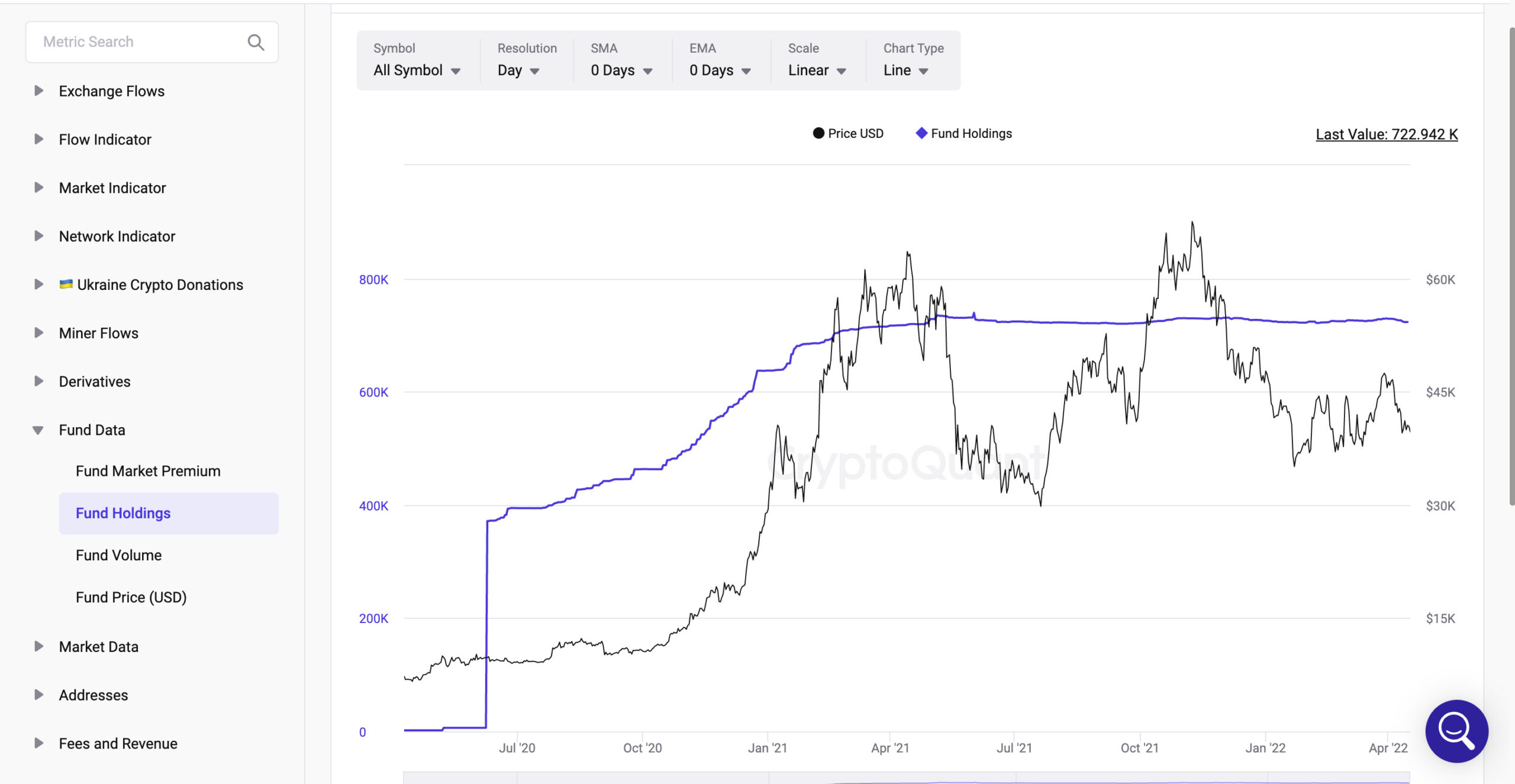Select Fund Market Premium metric
Viewport: 1515px width, 784px height.
[148, 471]
